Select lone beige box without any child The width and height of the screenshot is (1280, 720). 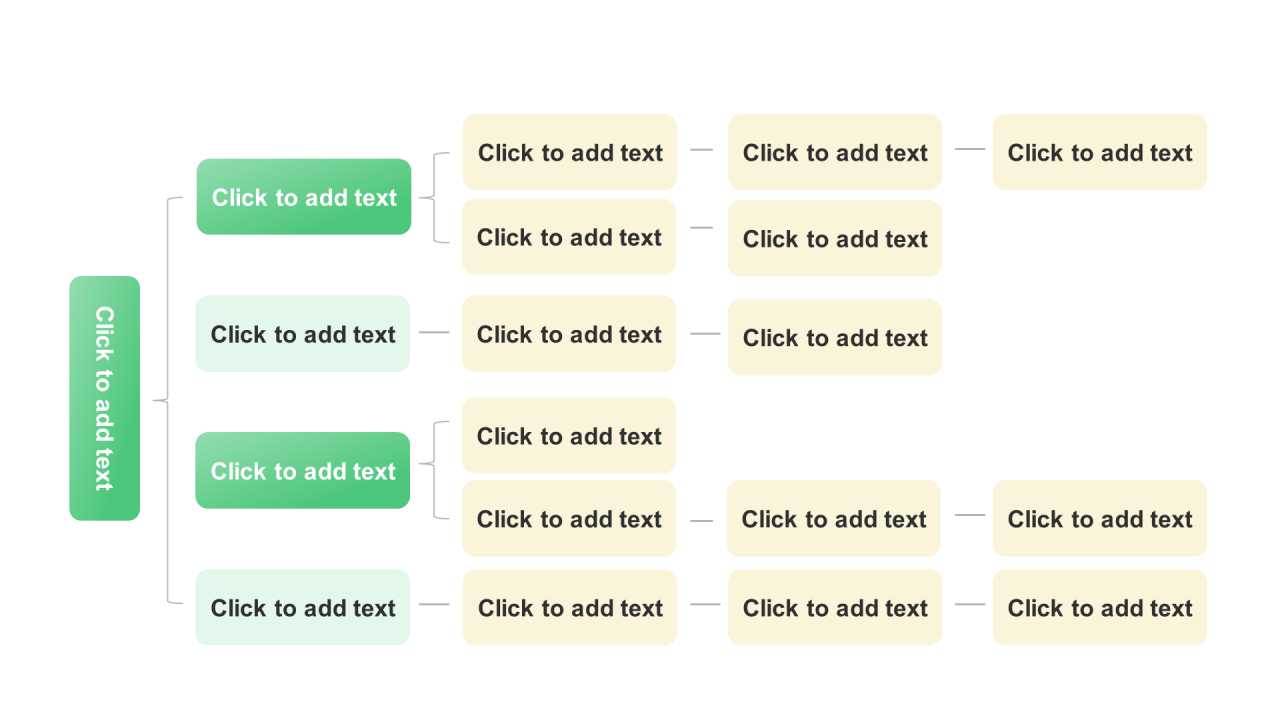pyautogui.click(x=569, y=436)
